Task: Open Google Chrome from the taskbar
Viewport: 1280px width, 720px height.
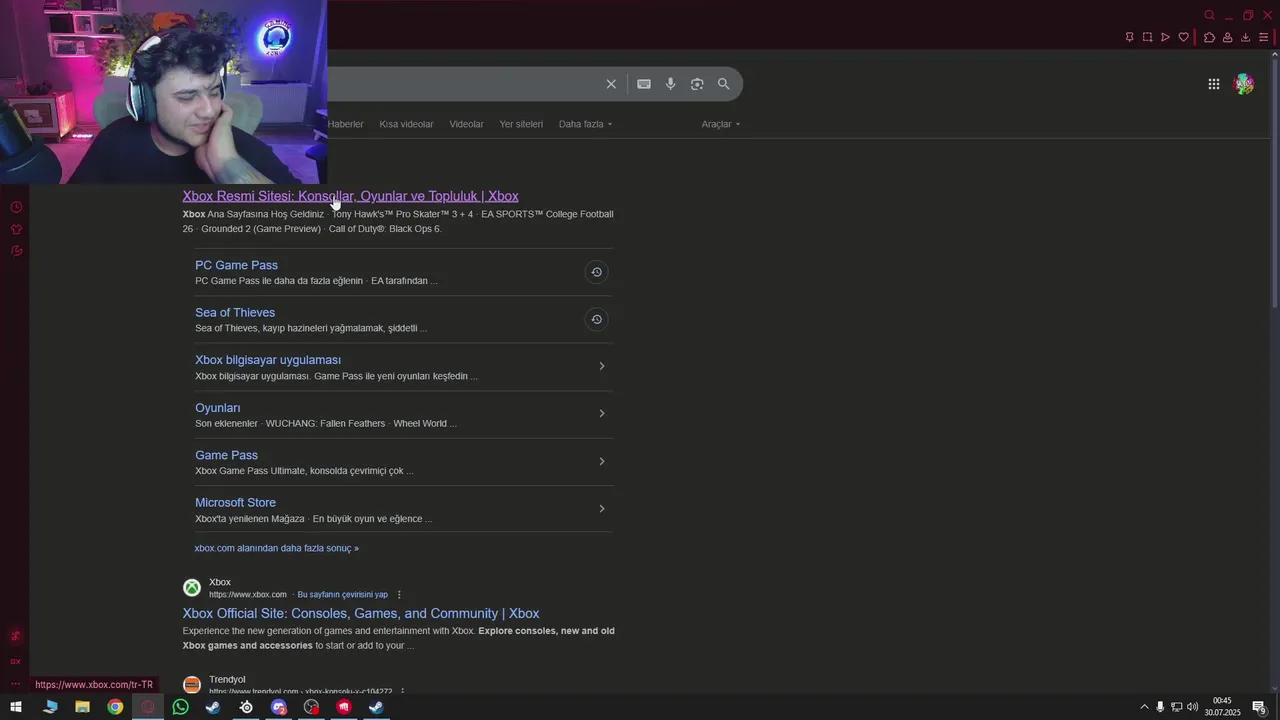Action: pos(115,707)
